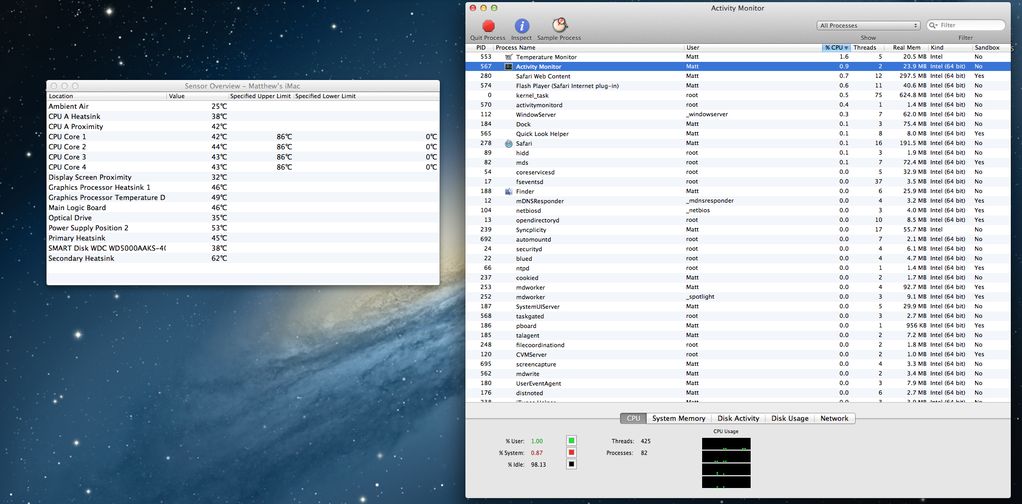This screenshot has height=504, width=1022.
Task: Show the Network tab
Action: pyautogui.click(x=834, y=418)
